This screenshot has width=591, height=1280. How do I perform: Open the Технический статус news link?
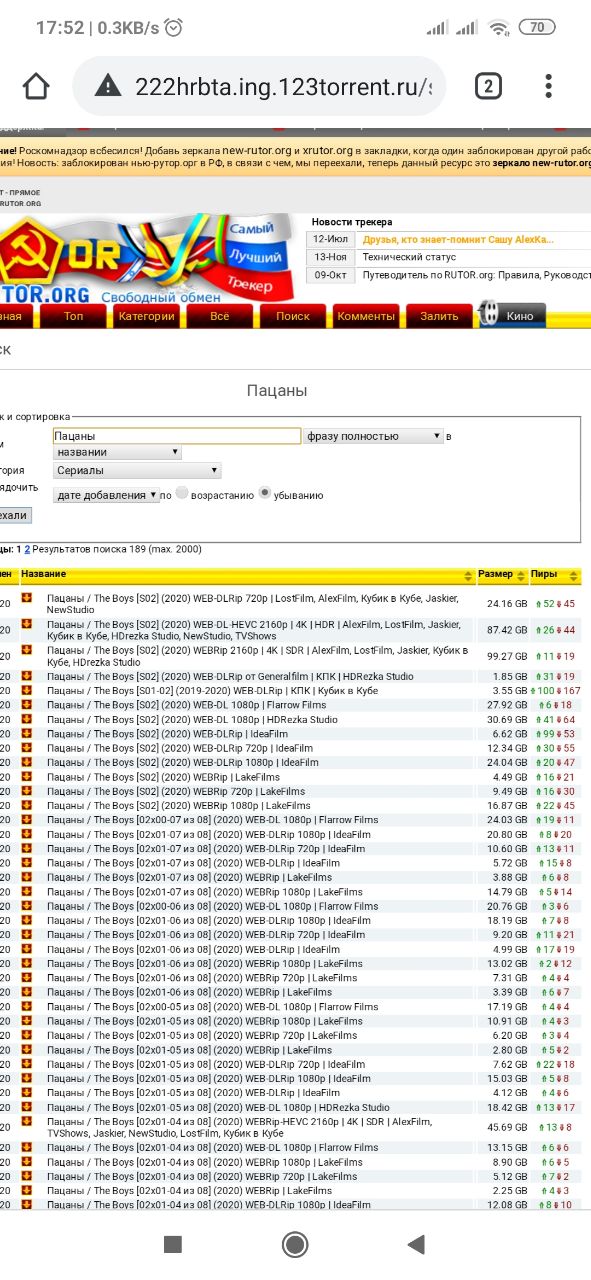(410, 257)
